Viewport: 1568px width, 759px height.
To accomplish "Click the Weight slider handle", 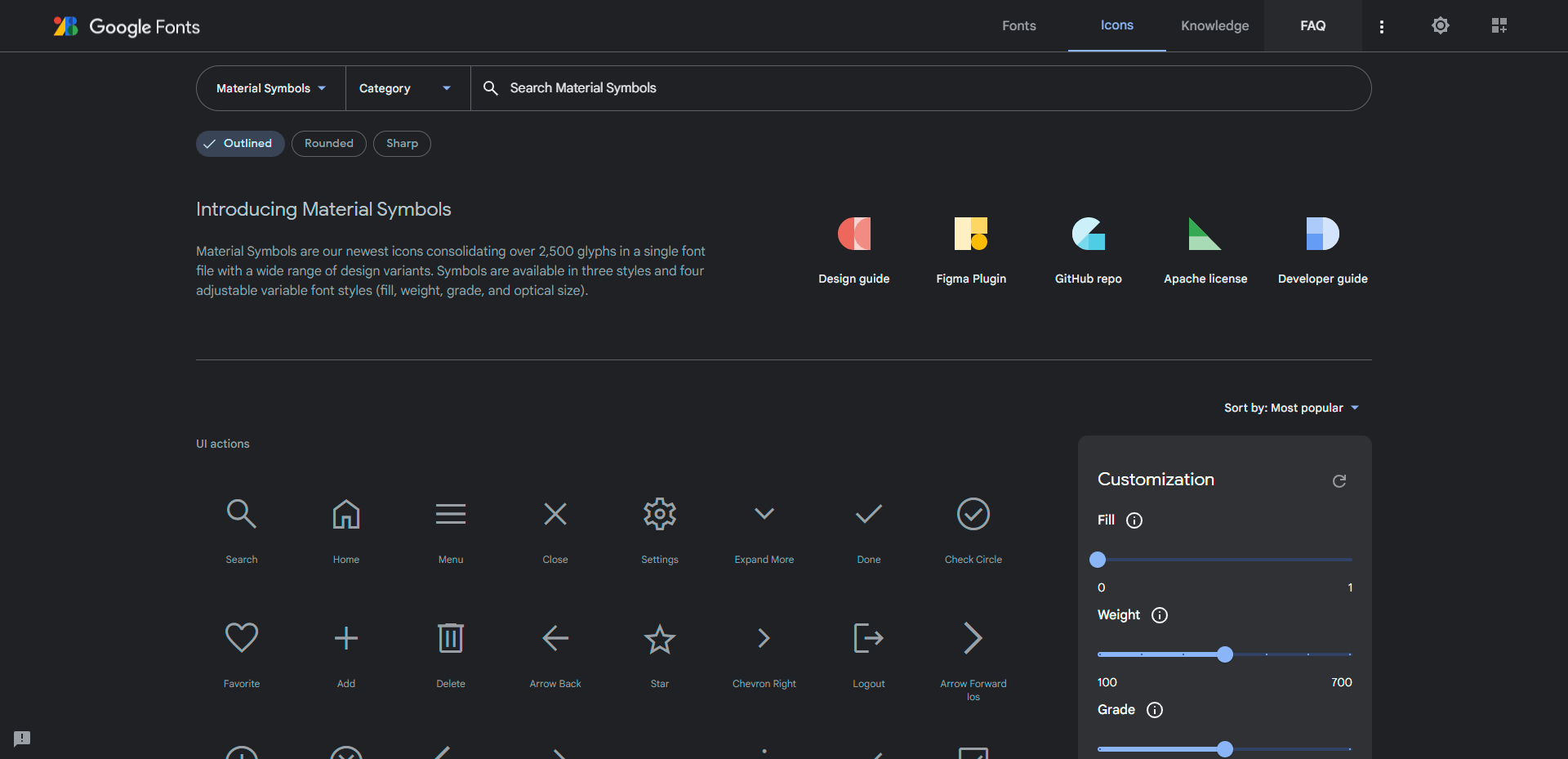I will tap(1225, 654).
